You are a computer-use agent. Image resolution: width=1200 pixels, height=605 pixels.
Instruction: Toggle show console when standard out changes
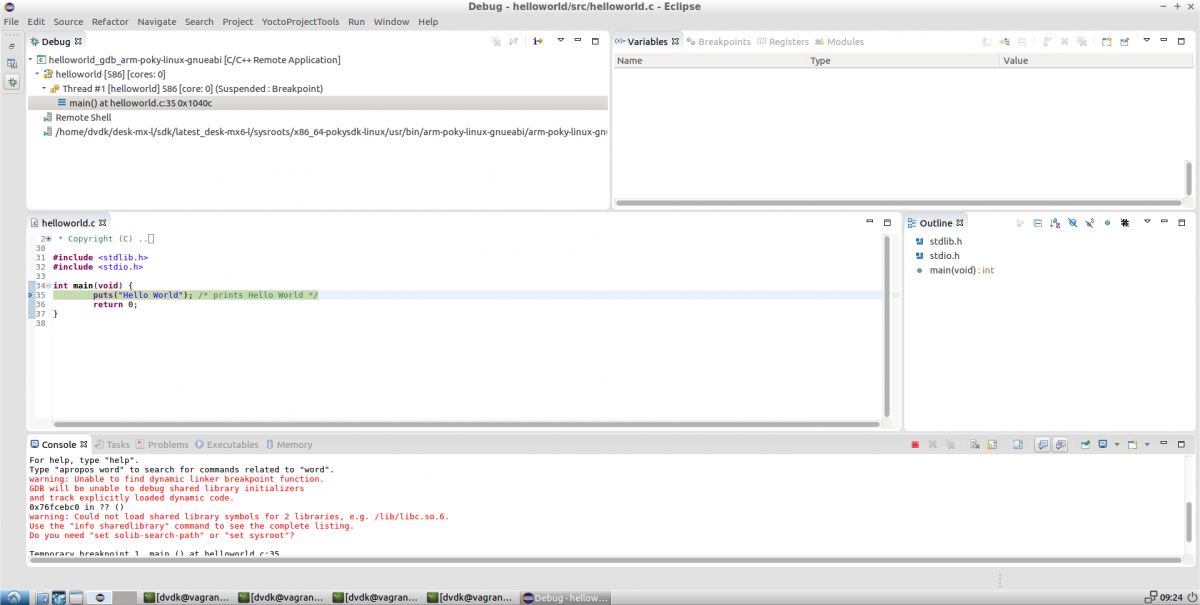[1042, 445]
